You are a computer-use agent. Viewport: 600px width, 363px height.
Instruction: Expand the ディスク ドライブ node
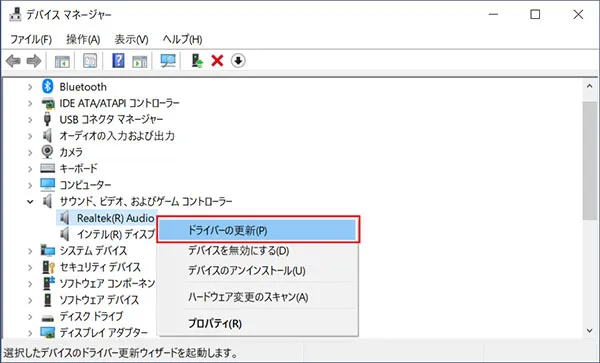30,317
